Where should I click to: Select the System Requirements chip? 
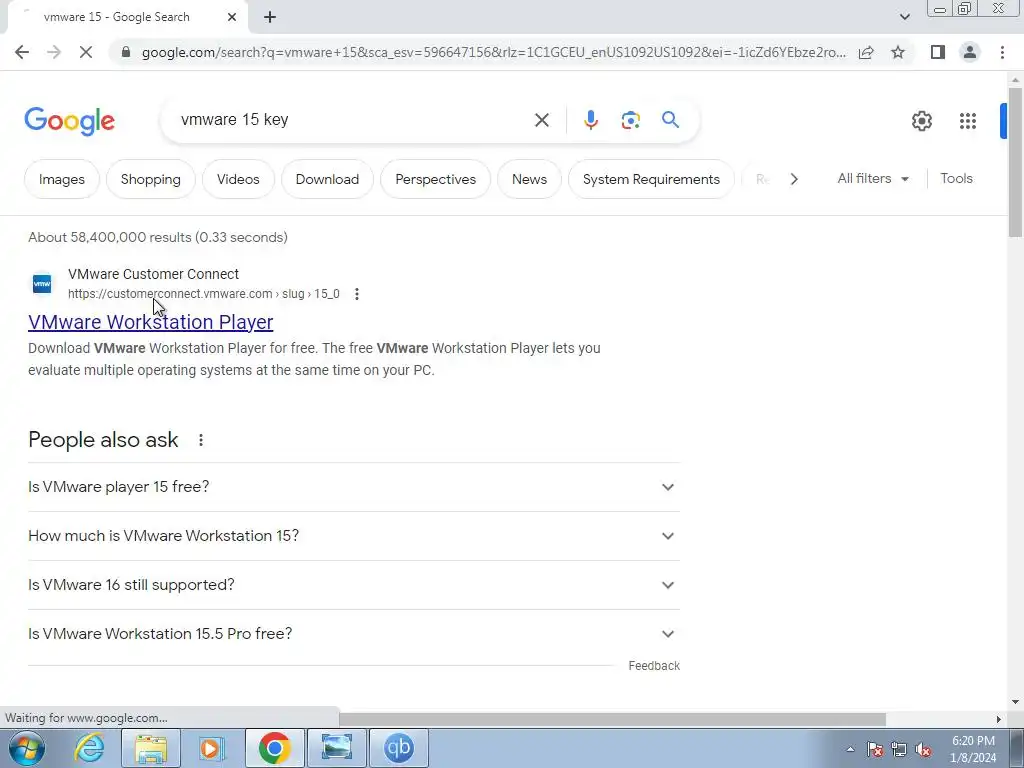tap(651, 179)
